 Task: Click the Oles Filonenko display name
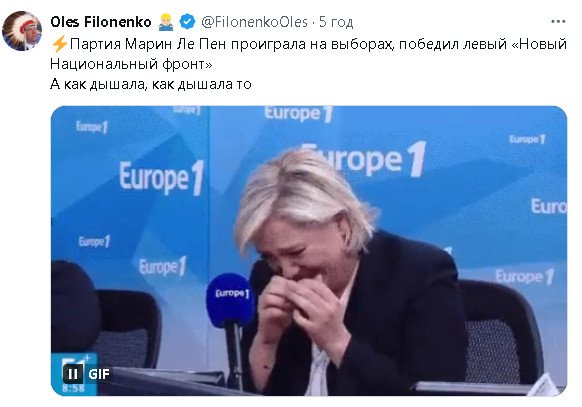(x=101, y=22)
